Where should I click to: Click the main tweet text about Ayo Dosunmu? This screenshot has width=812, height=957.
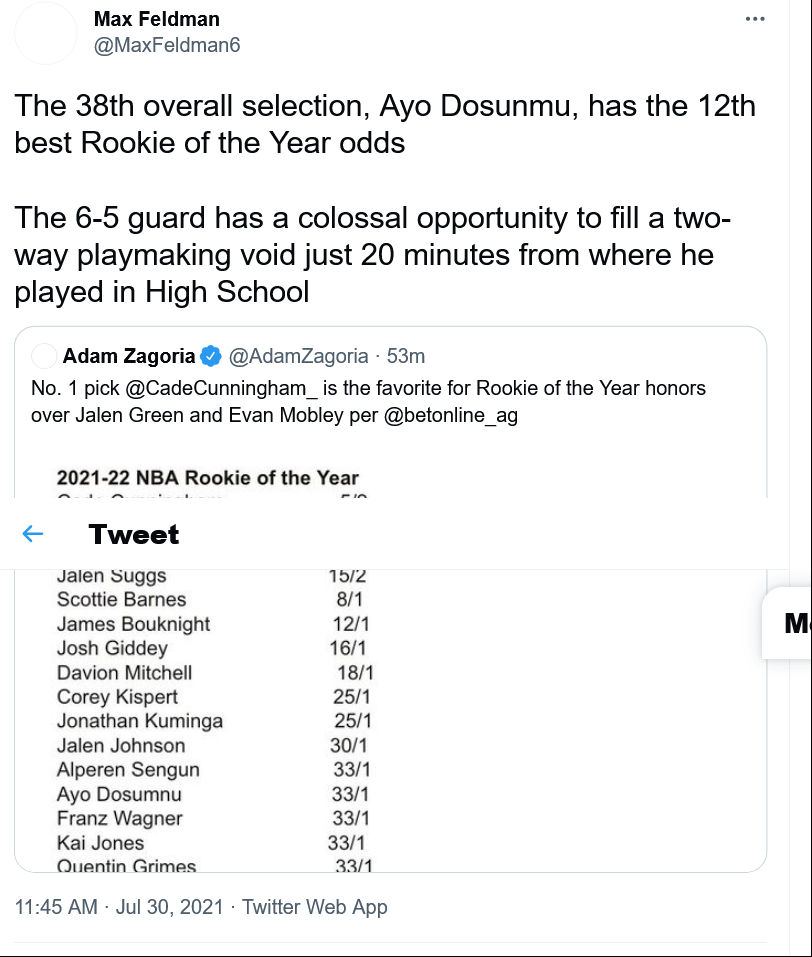tap(384, 198)
